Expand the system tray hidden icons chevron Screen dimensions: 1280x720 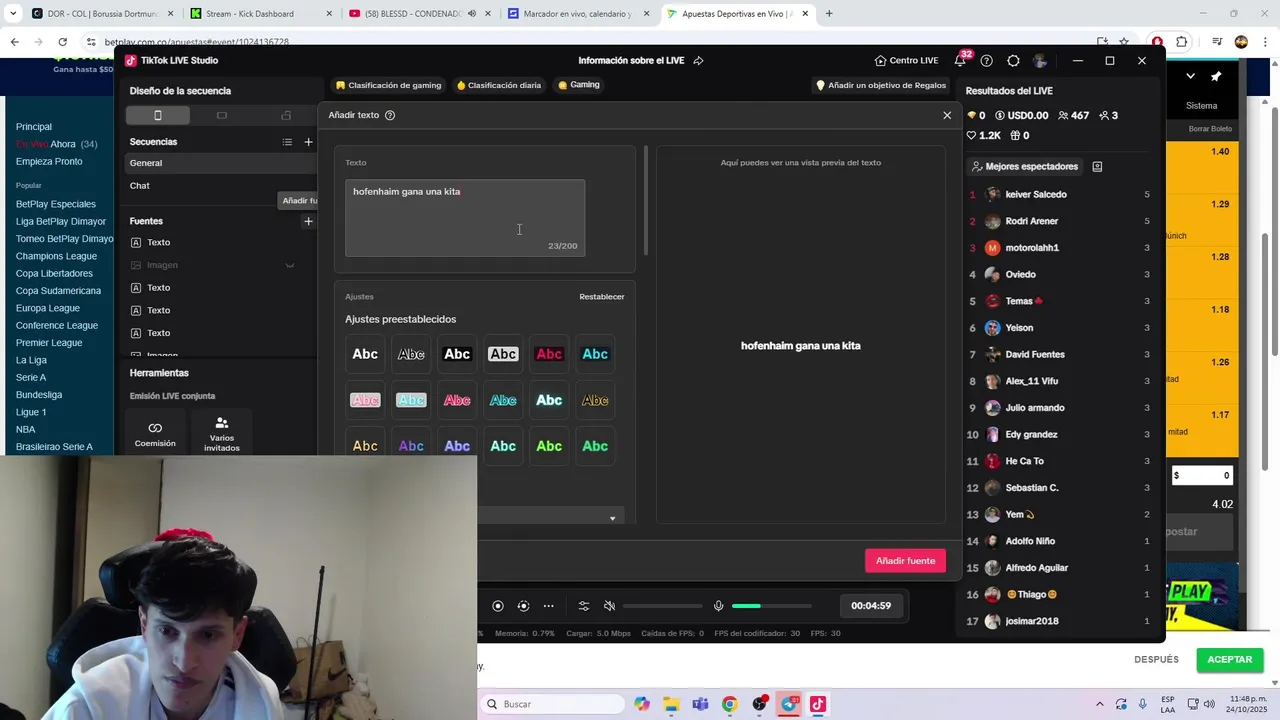point(1099,704)
